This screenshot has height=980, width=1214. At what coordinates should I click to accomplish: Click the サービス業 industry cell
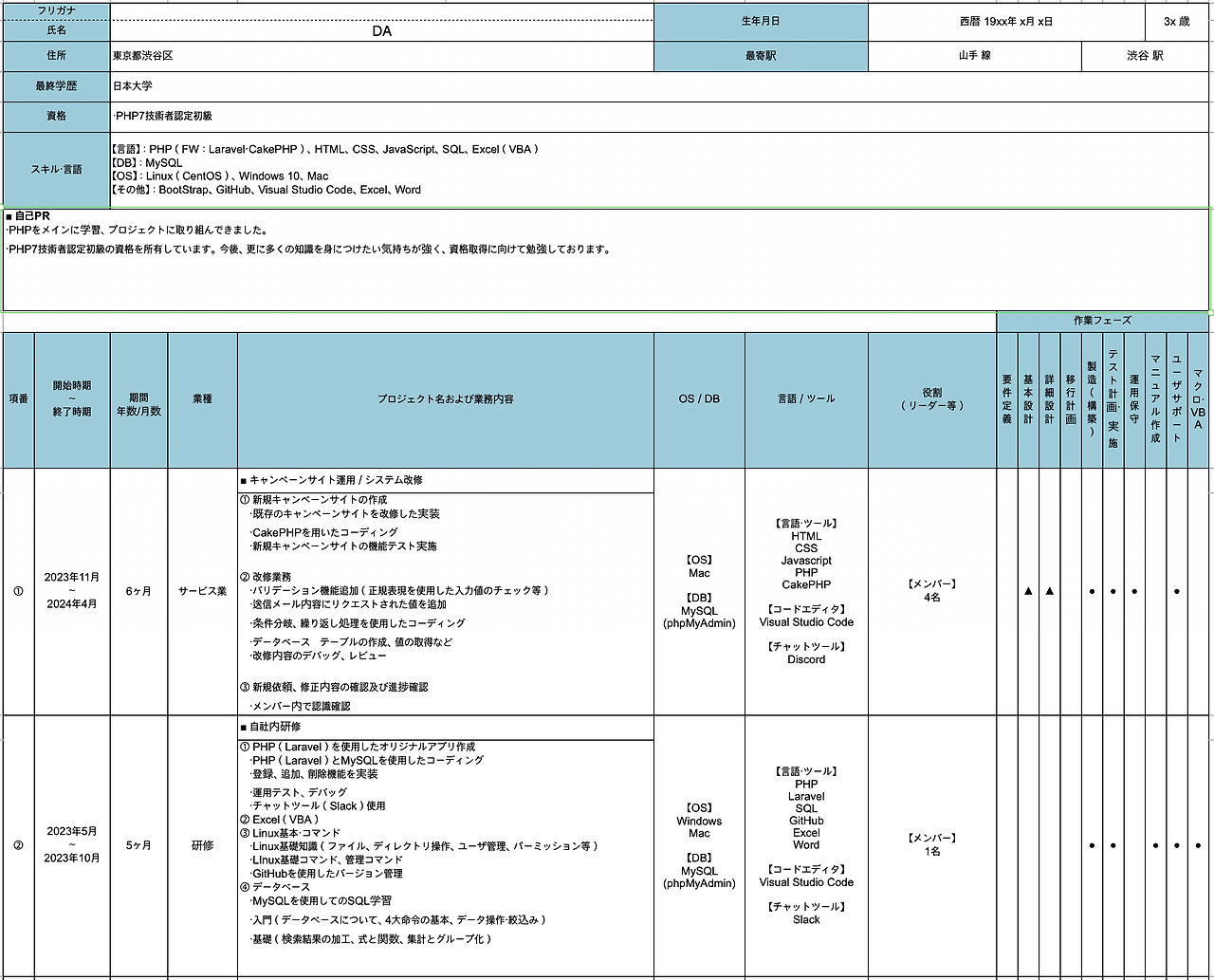click(x=202, y=591)
